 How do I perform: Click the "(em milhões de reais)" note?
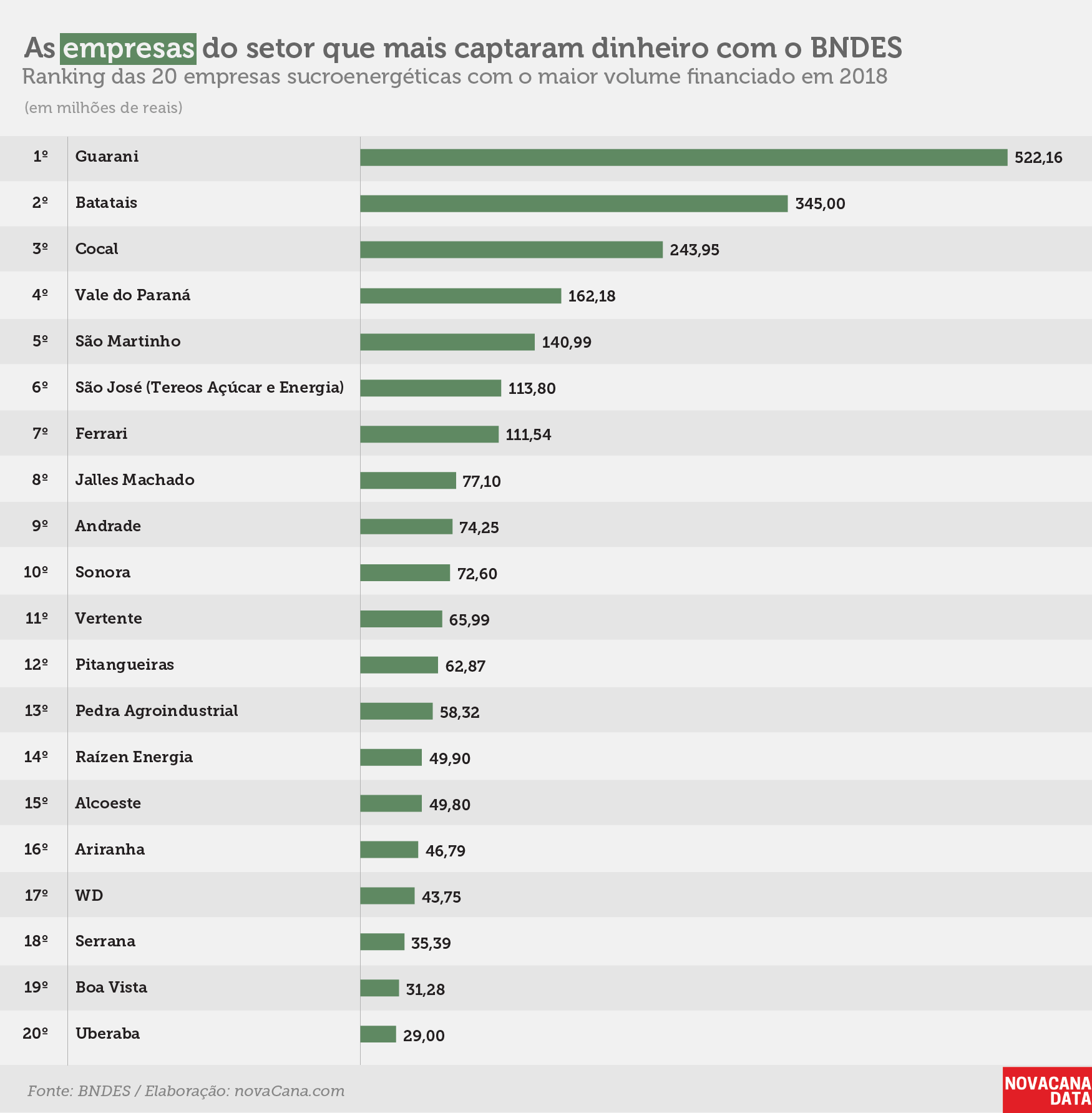pyautogui.click(x=104, y=108)
